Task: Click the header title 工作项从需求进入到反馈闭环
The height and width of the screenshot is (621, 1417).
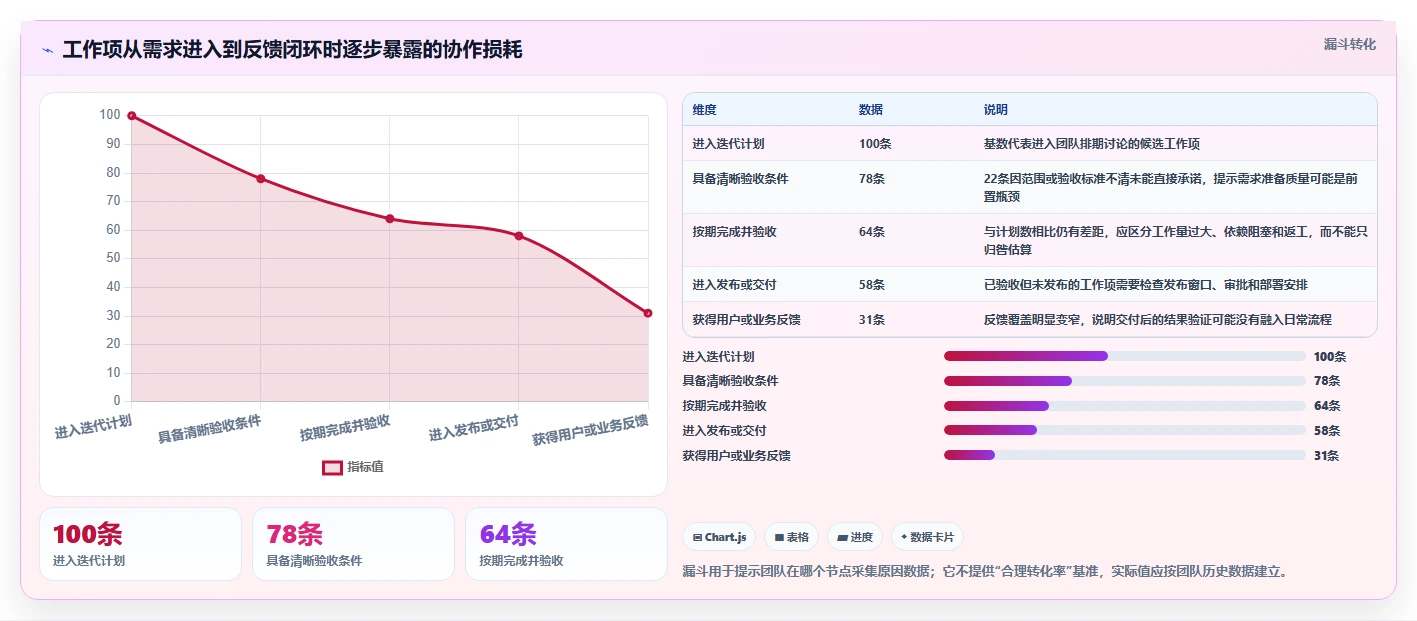Action: 292,50
